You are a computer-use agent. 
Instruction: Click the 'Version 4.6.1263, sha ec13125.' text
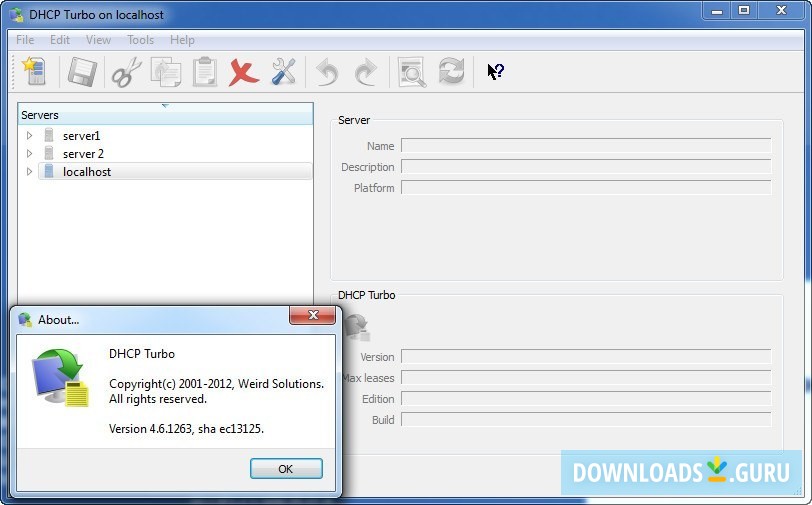pyautogui.click(x=186, y=429)
